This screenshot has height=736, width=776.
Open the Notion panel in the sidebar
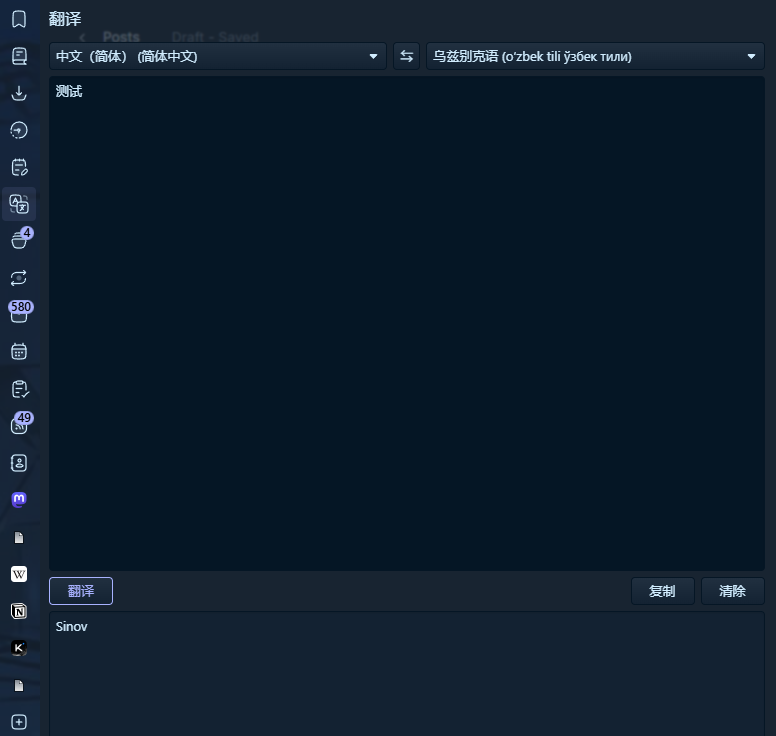[19, 611]
